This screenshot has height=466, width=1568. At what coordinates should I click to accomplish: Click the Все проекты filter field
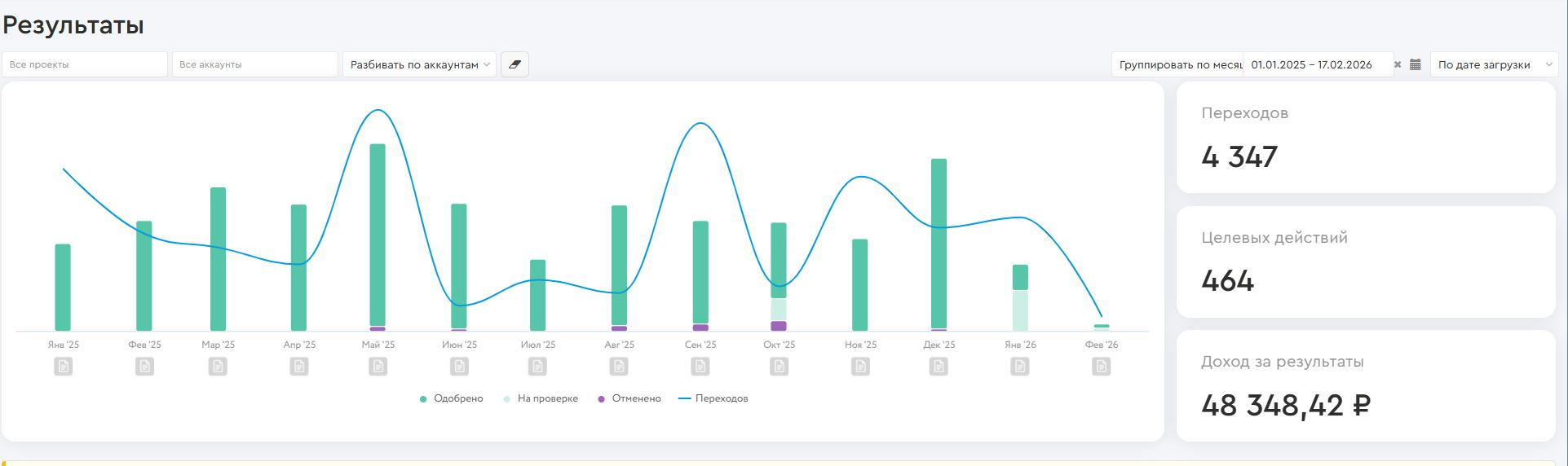point(85,64)
